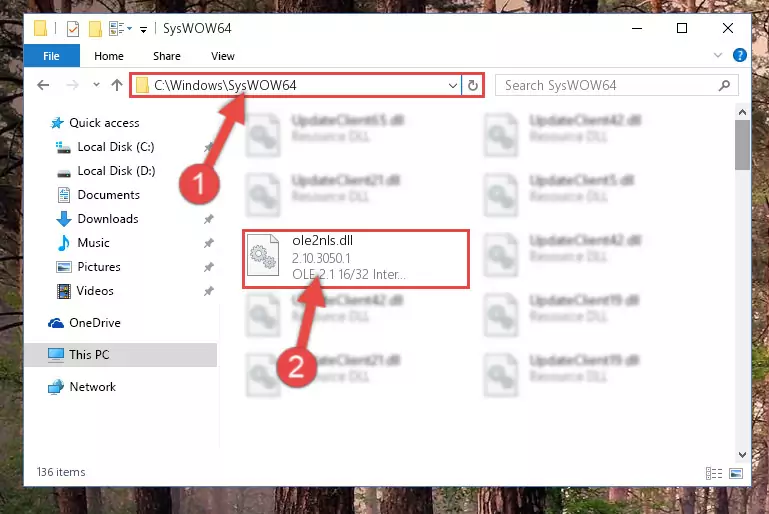
Task: Click the scrollbar up arrow
Action: coord(742,112)
